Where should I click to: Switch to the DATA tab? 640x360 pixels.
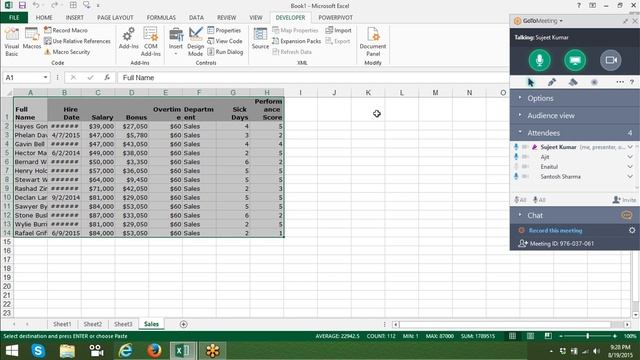pyautogui.click(x=196, y=18)
